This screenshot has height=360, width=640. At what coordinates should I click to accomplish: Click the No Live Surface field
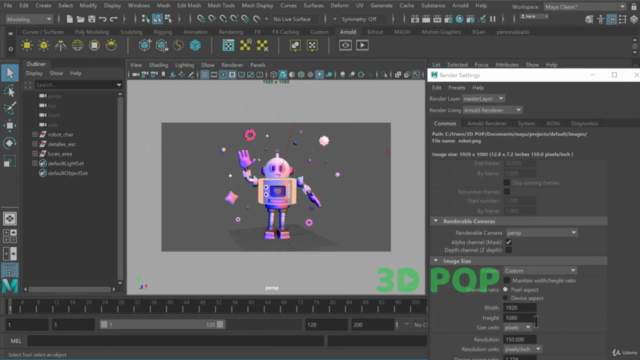[x=292, y=19]
